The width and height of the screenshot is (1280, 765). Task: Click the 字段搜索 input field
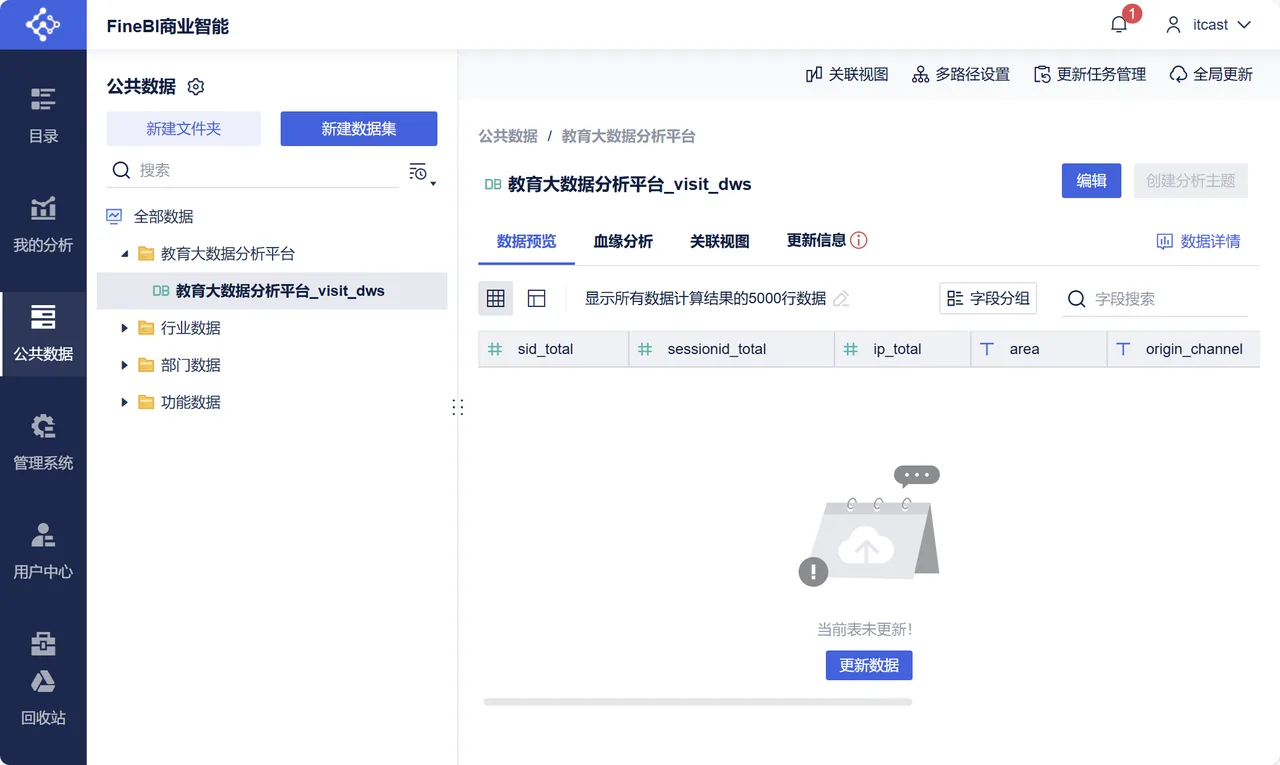pyautogui.click(x=1155, y=299)
